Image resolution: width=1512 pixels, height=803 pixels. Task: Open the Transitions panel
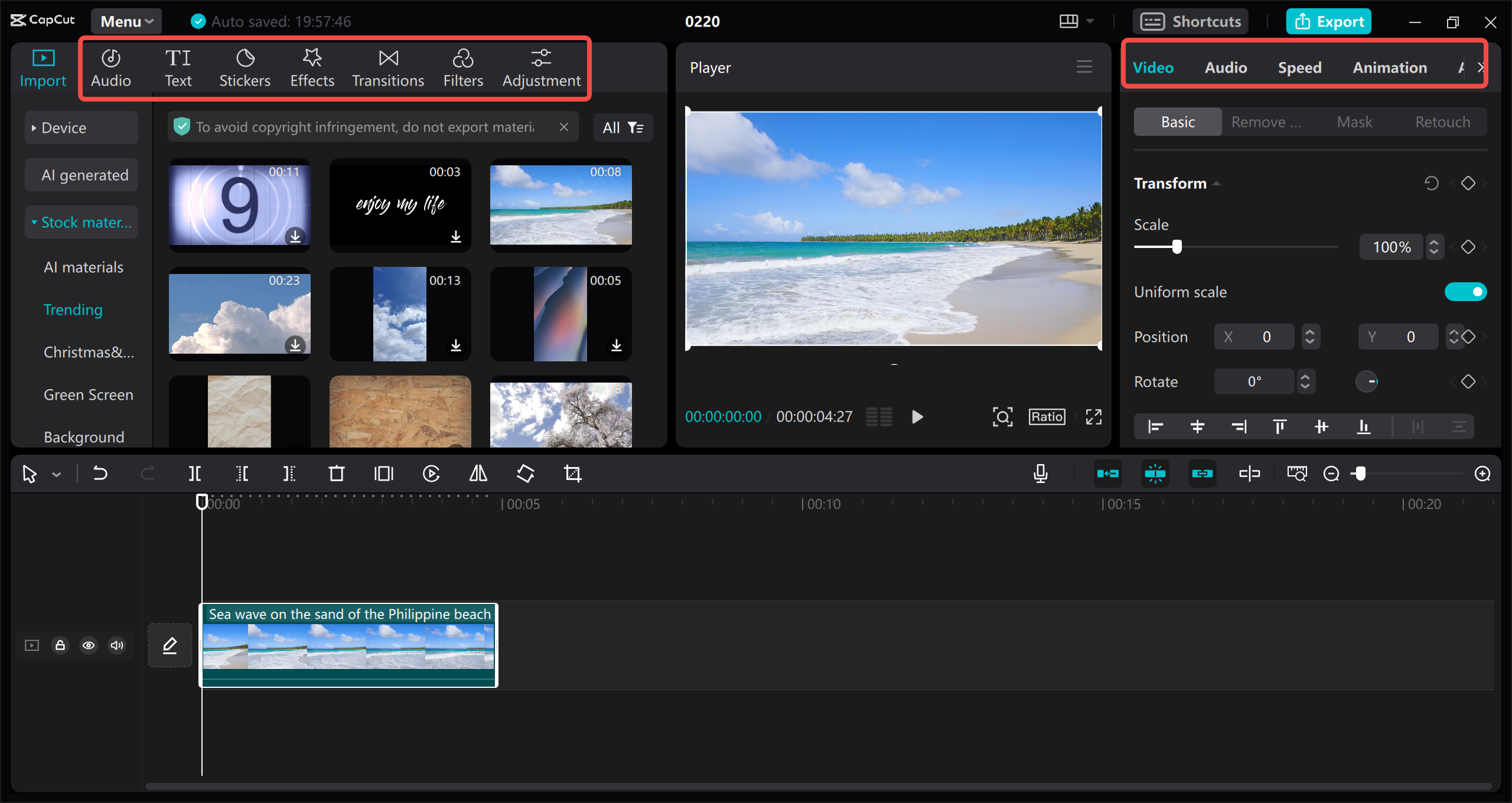(x=387, y=66)
